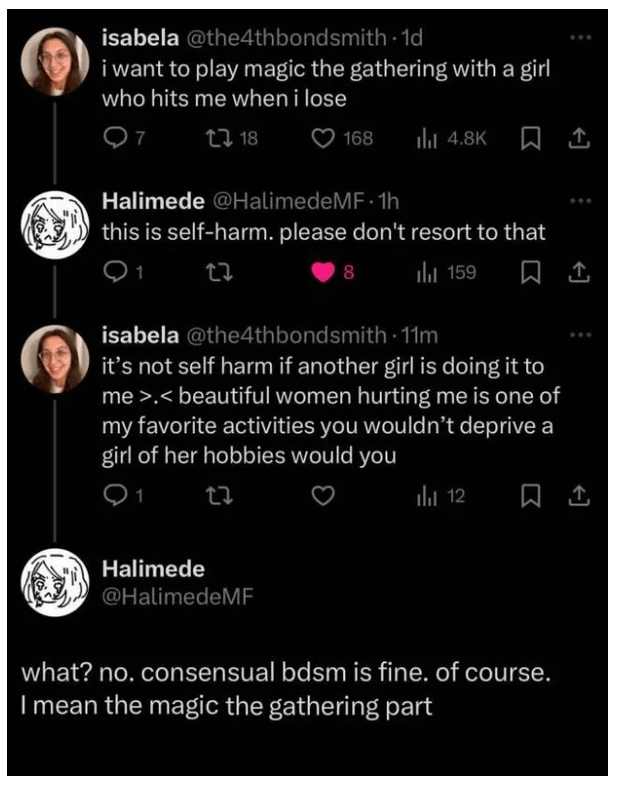Bookmark Halimede's self-harm reply
Screen dimensions: 617x787
pos(530,273)
